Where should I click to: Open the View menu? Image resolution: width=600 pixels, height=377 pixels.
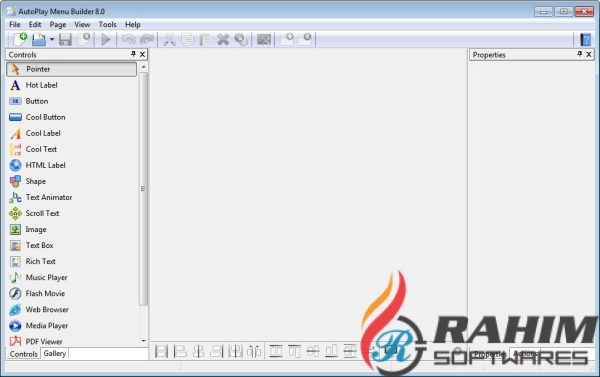(x=82, y=24)
